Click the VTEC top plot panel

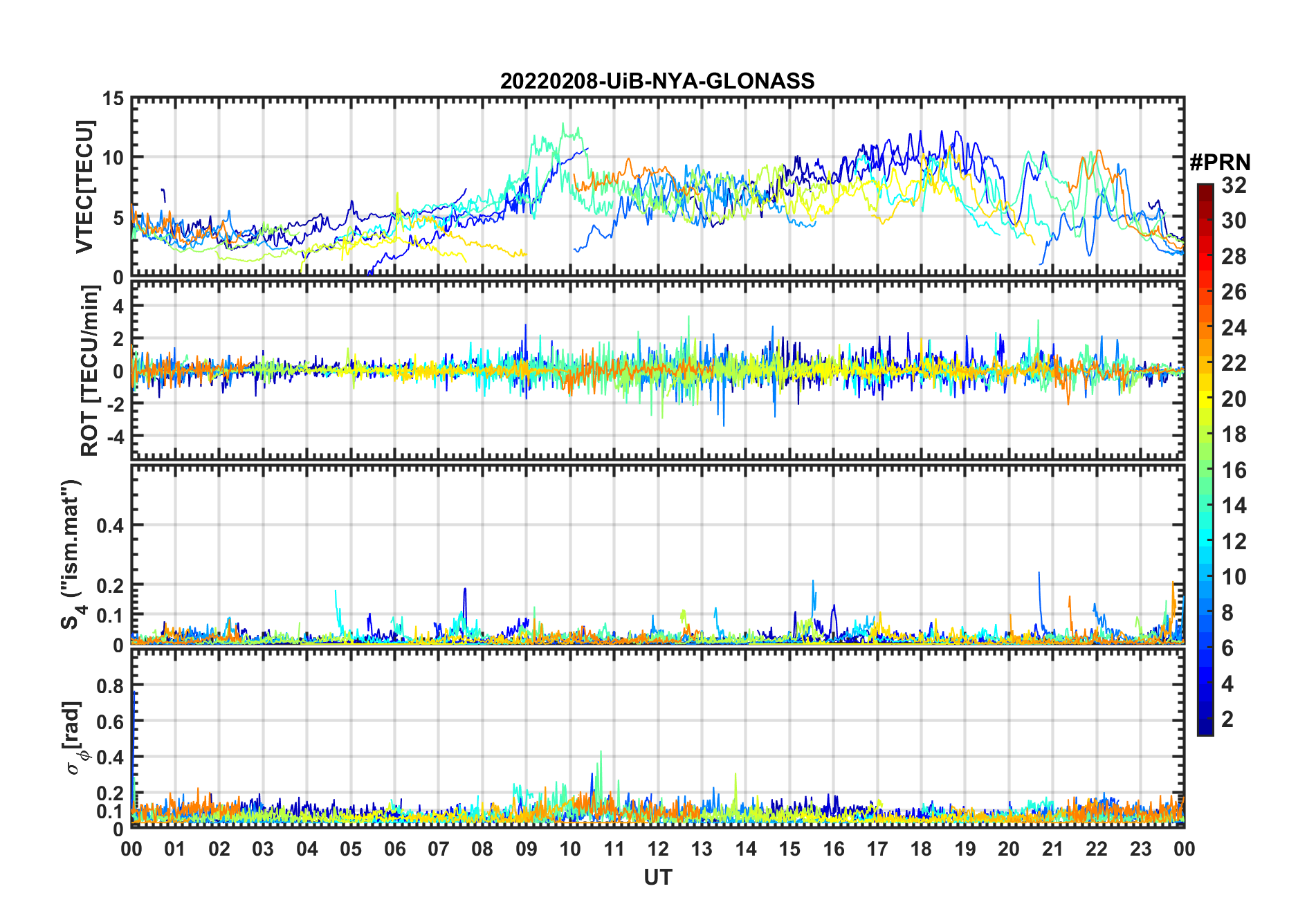coord(658,187)
